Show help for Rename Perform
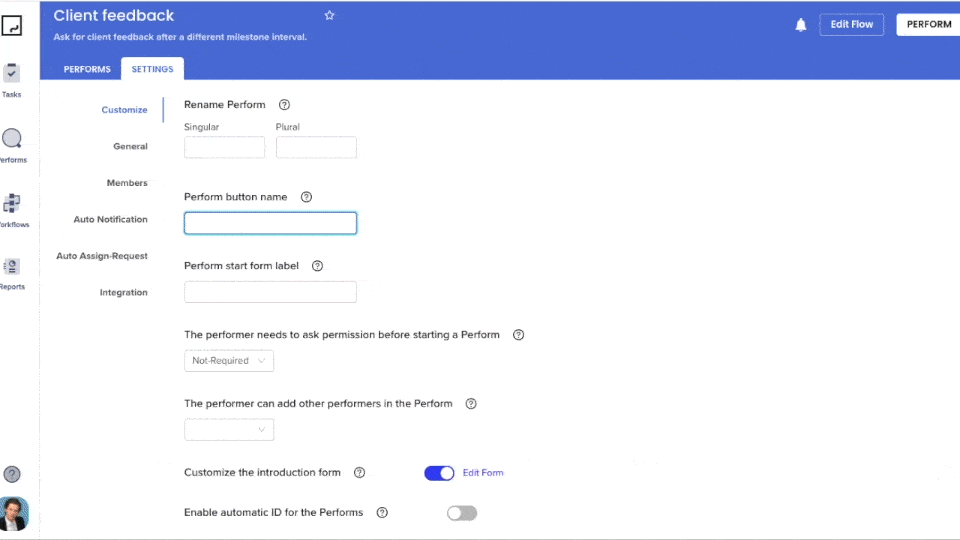This screenshot has width=960, height=540. 284,105
